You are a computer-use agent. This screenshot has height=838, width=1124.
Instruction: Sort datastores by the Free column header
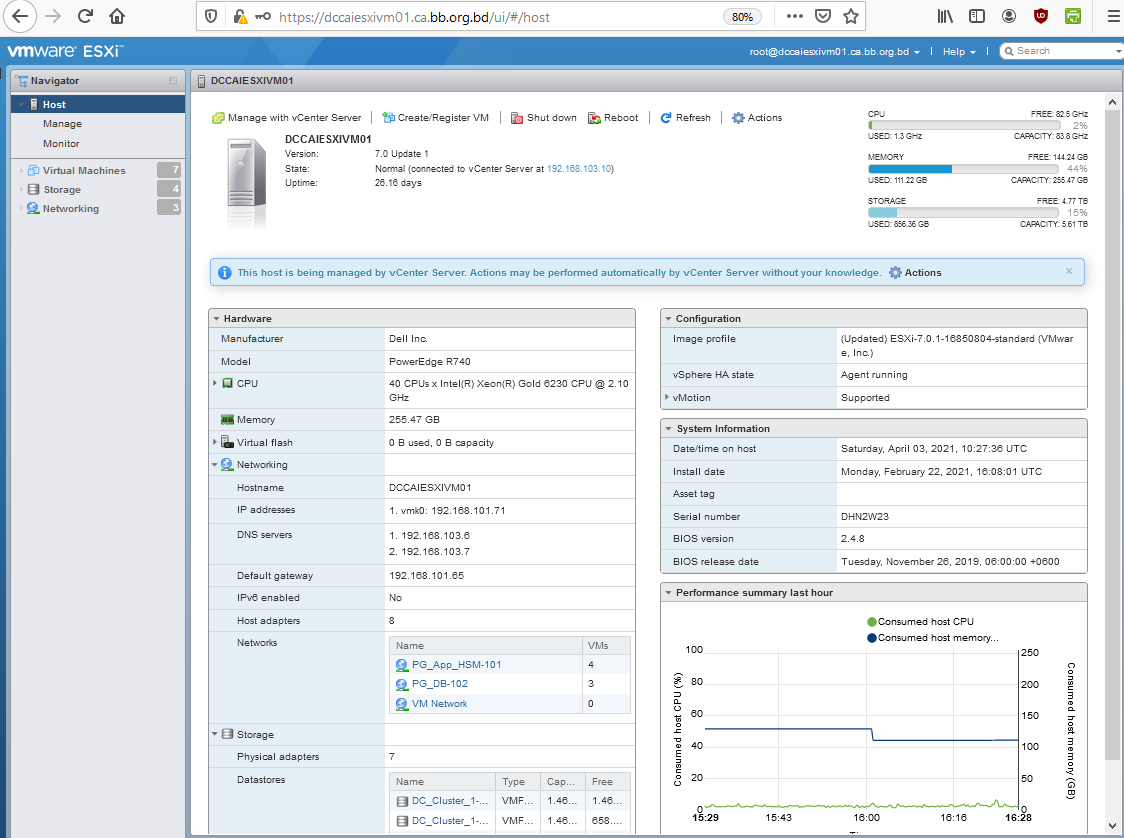[x=608, y=781]
